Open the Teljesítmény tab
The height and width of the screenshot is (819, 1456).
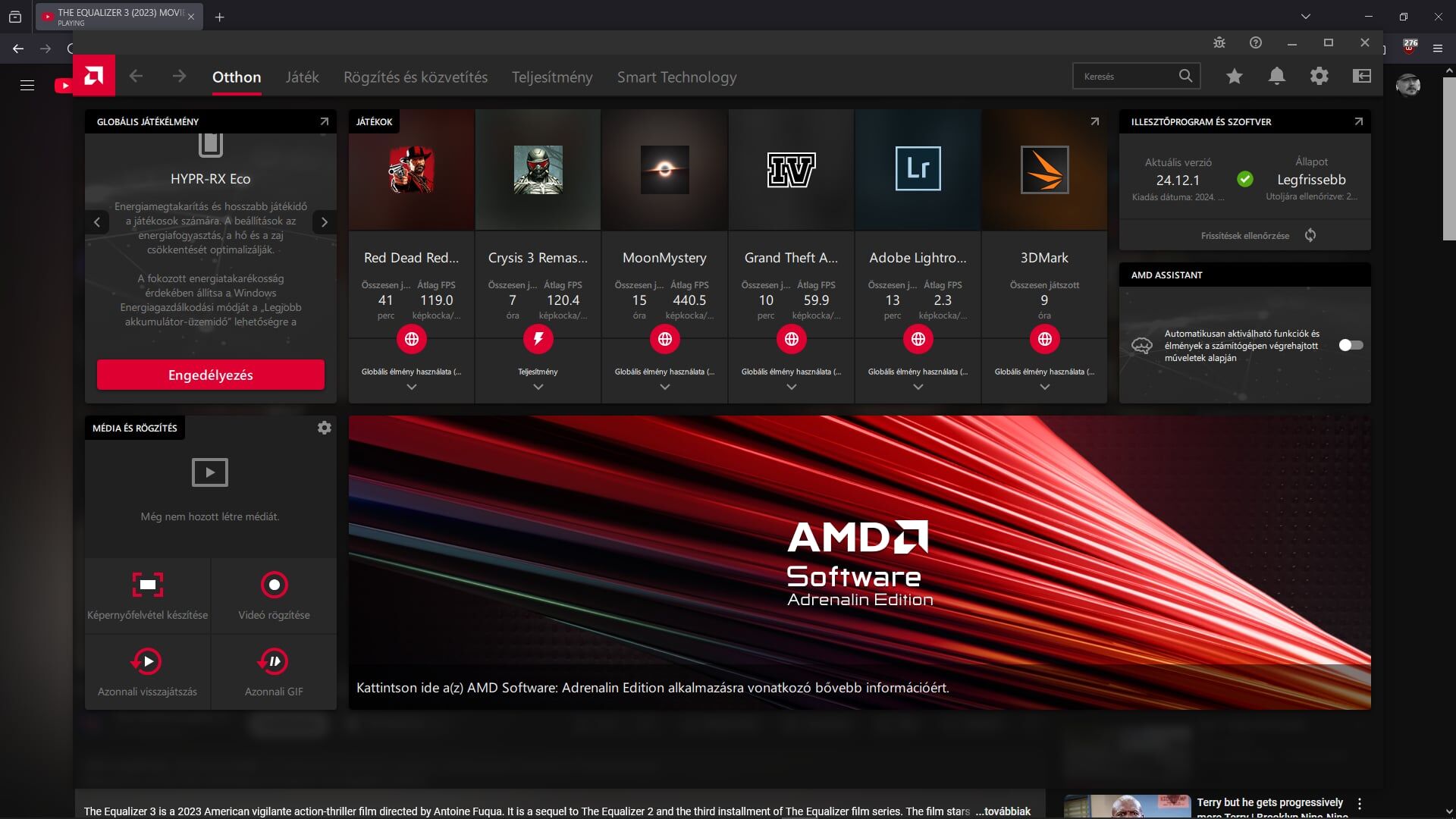[552, 77]
